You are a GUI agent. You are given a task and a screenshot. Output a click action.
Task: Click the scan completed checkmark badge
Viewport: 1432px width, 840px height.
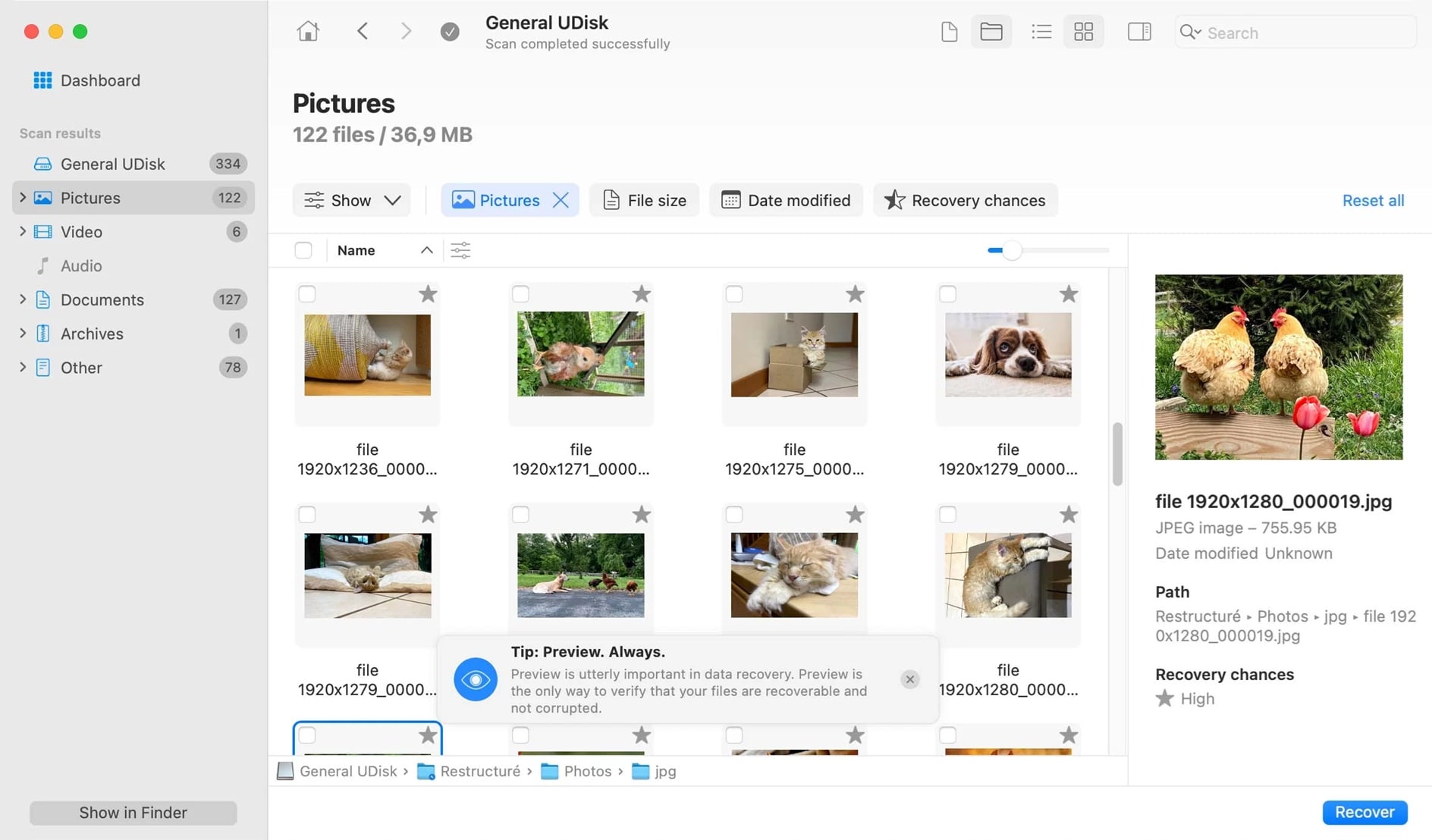tap(450, 32)
